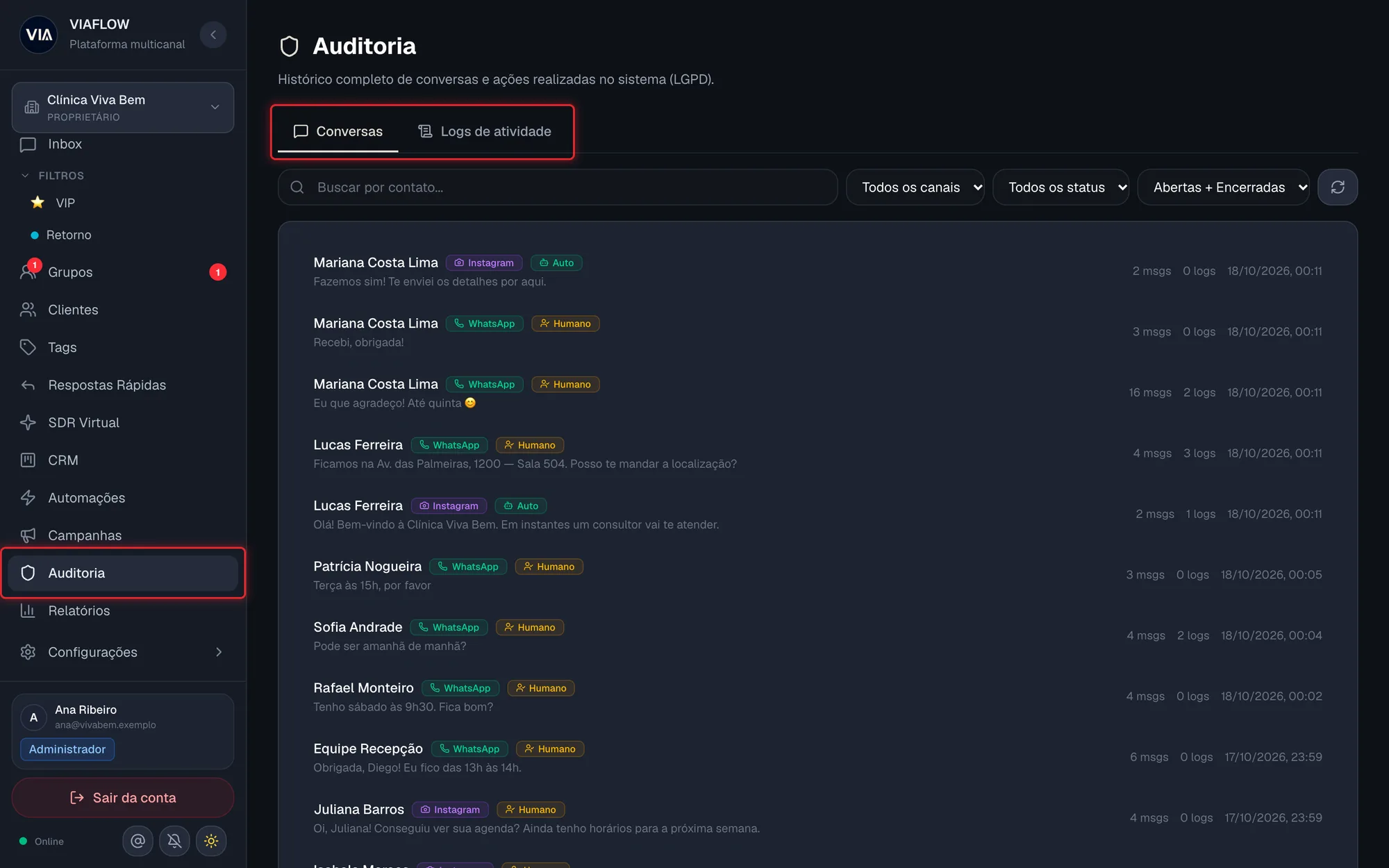Open Rafael Monteiro's conversation
The width and height of the screenshot is (1389, 868).
pos(817,696)
